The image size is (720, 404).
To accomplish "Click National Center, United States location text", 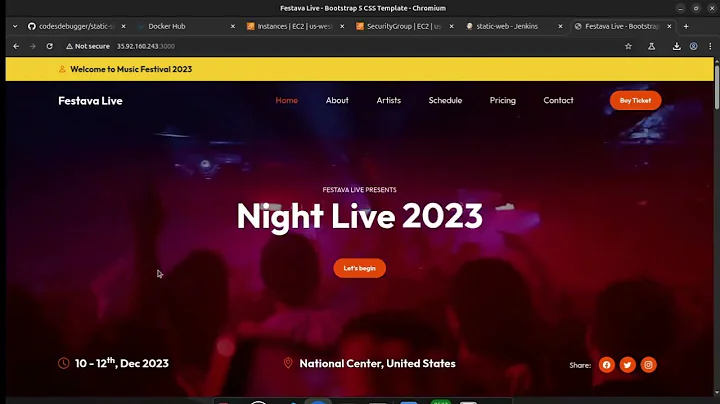I will click(x=377, y=364).
